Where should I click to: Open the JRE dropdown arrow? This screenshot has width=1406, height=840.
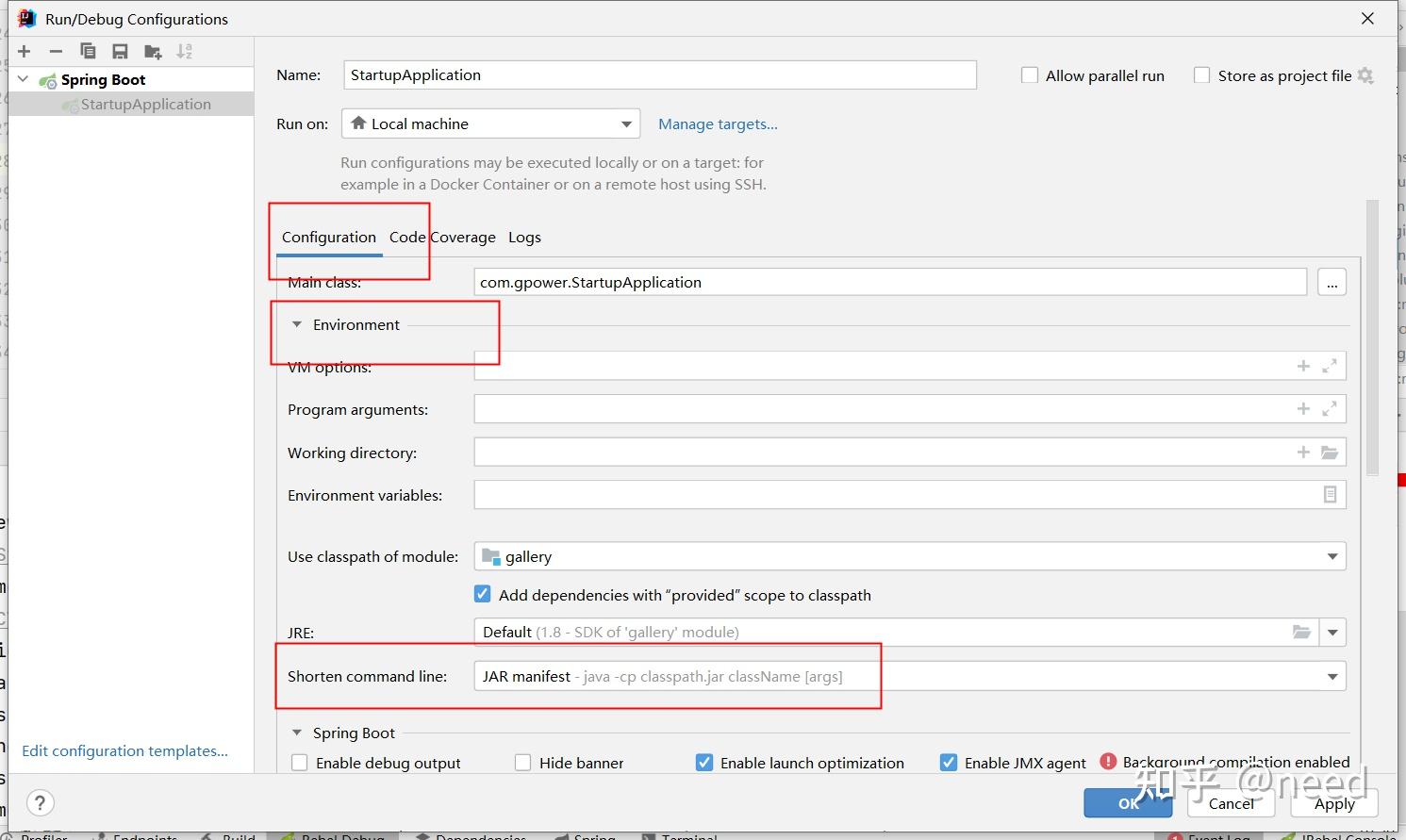tap(1332, 632)
